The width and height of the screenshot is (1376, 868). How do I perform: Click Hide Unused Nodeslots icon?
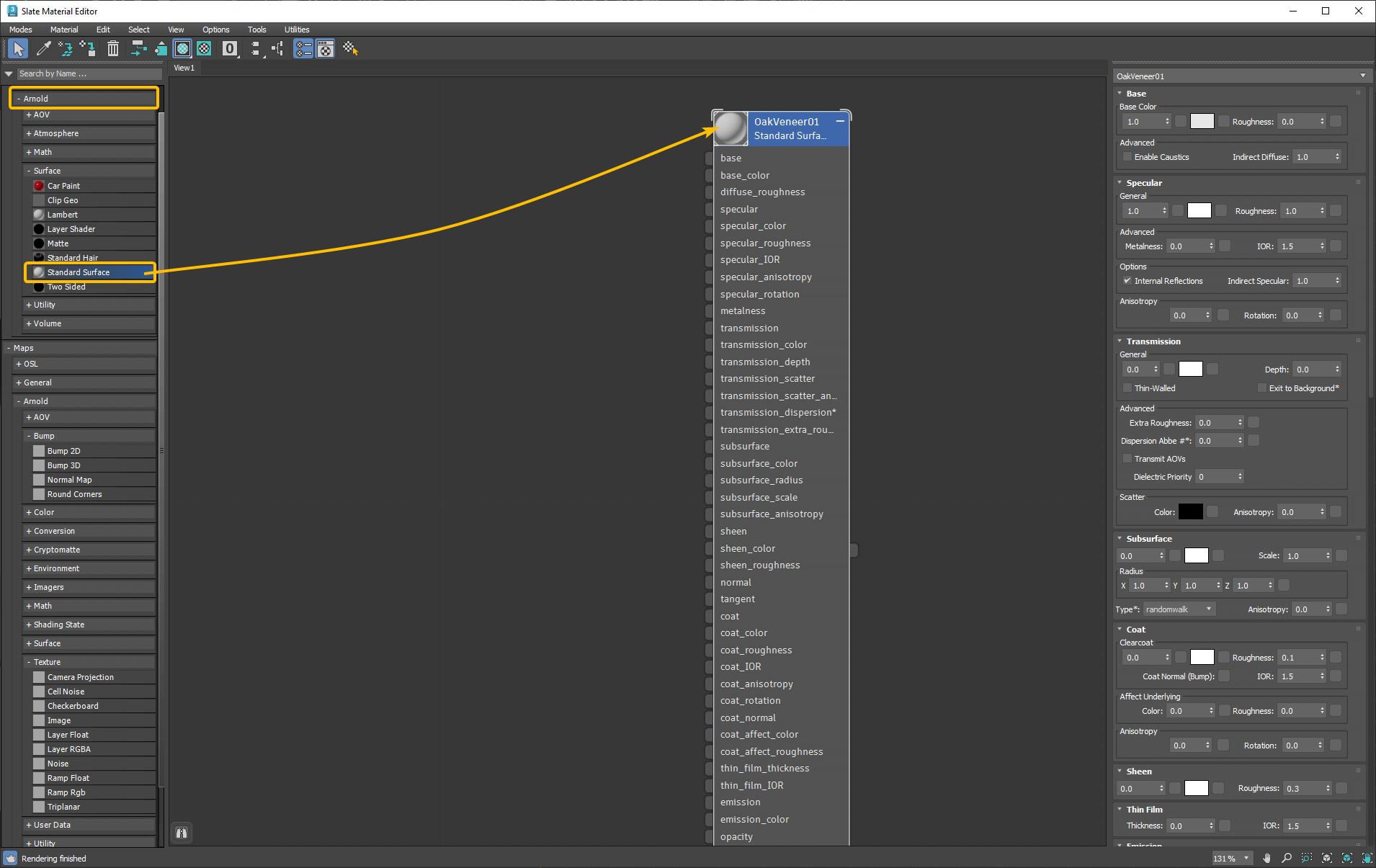pos(161,48)
